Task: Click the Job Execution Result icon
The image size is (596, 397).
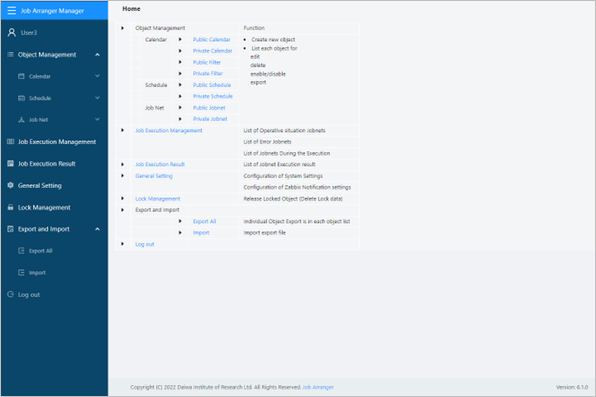Action: tap(10, 164)
